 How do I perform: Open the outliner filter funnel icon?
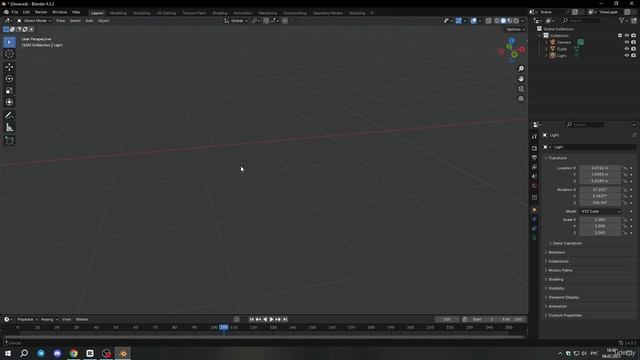pos(622,20)
